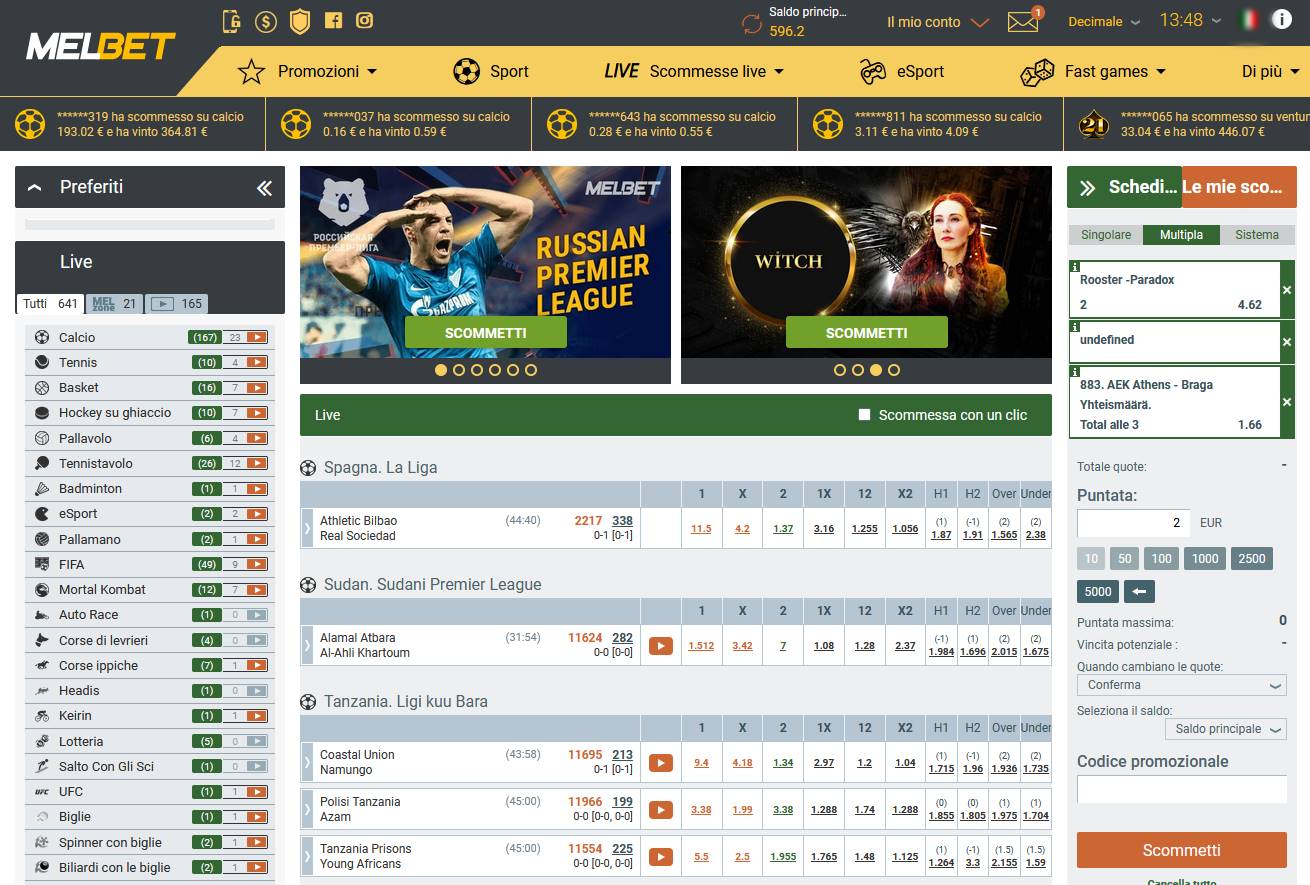Open Athletic Bilbao vs Real Sociedad match

[x=358, y=528]
